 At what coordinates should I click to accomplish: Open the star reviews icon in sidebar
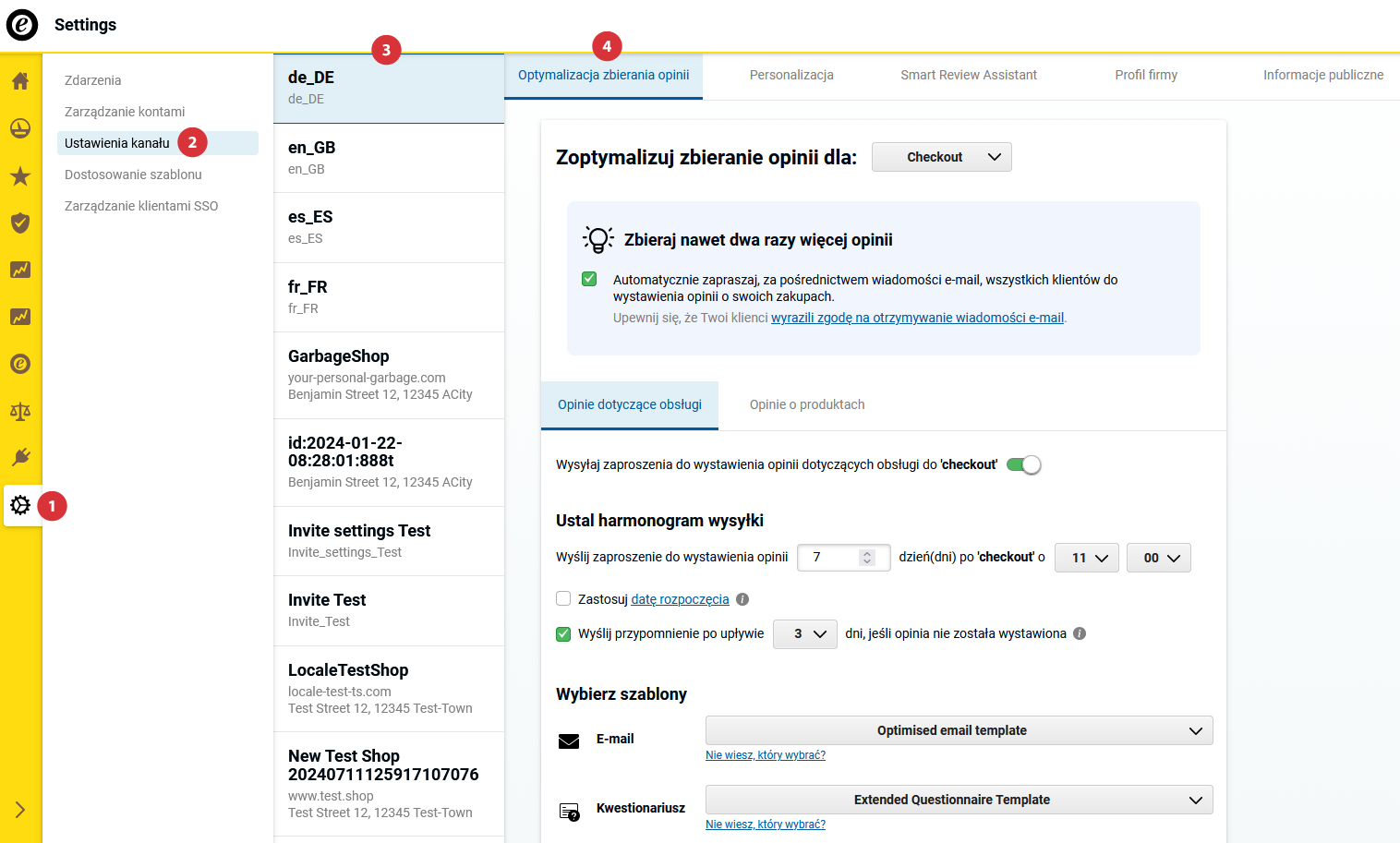pos(20,176)
